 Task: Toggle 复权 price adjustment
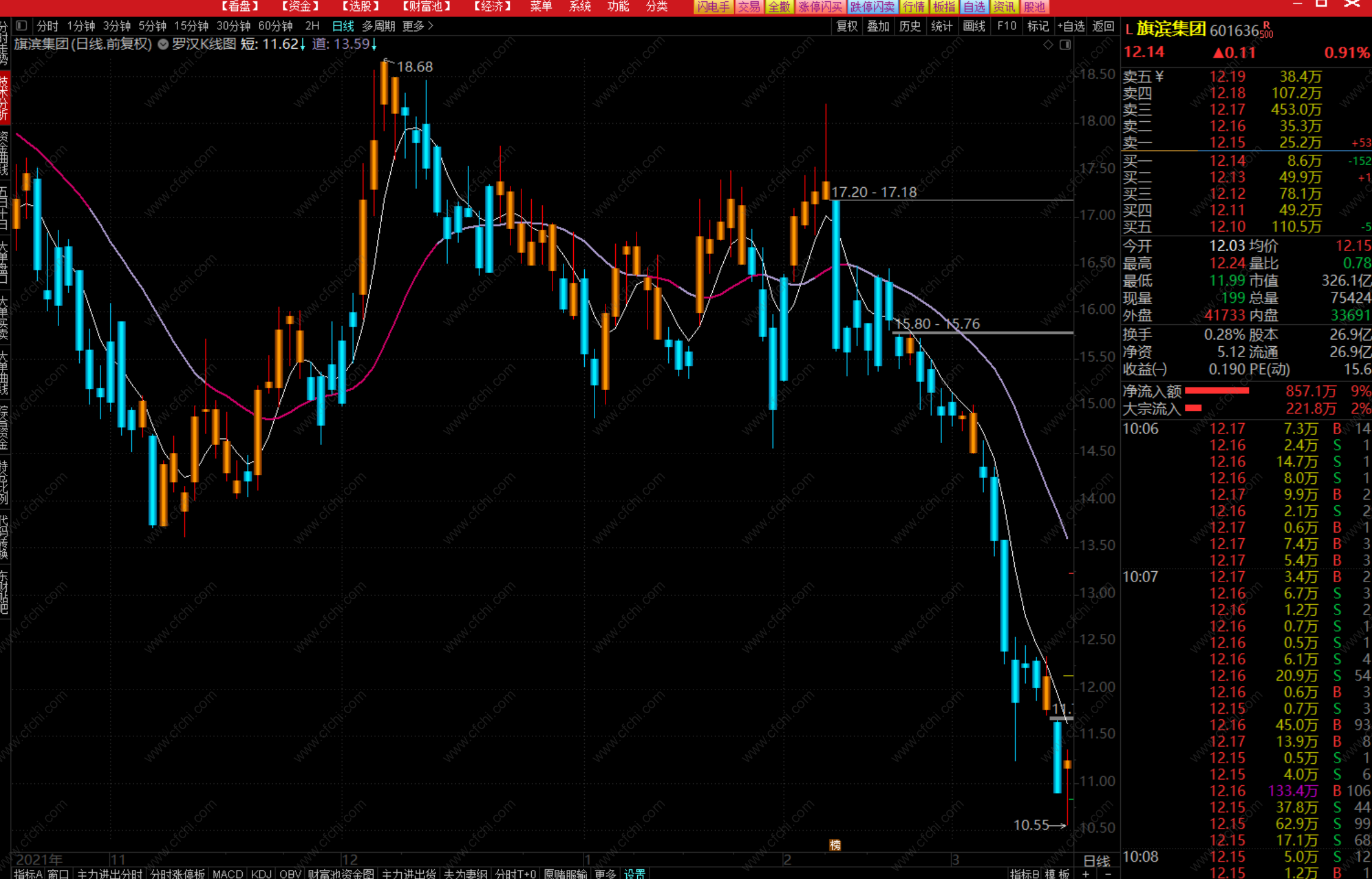(846, 26)
